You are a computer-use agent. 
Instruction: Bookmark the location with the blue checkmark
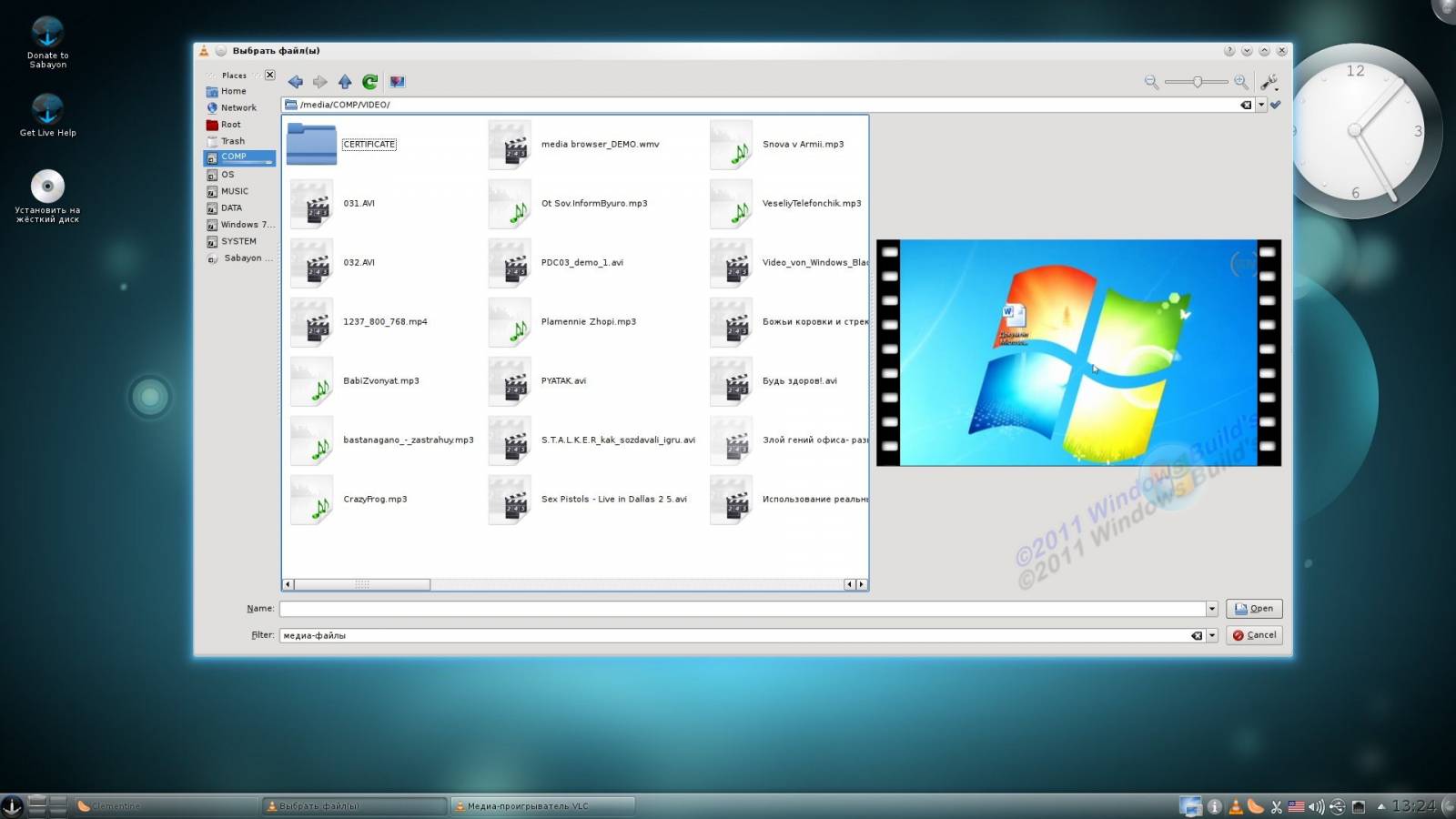point(1276,105)
